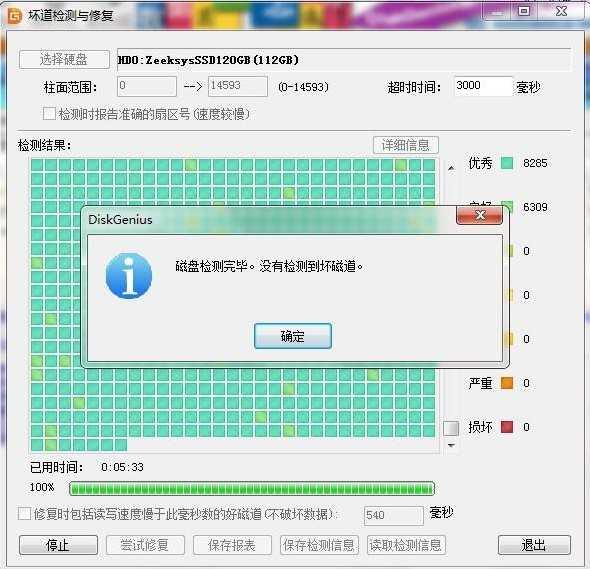Click the 保存报表 button
The image size is (590, 569).
click(232, 545)
